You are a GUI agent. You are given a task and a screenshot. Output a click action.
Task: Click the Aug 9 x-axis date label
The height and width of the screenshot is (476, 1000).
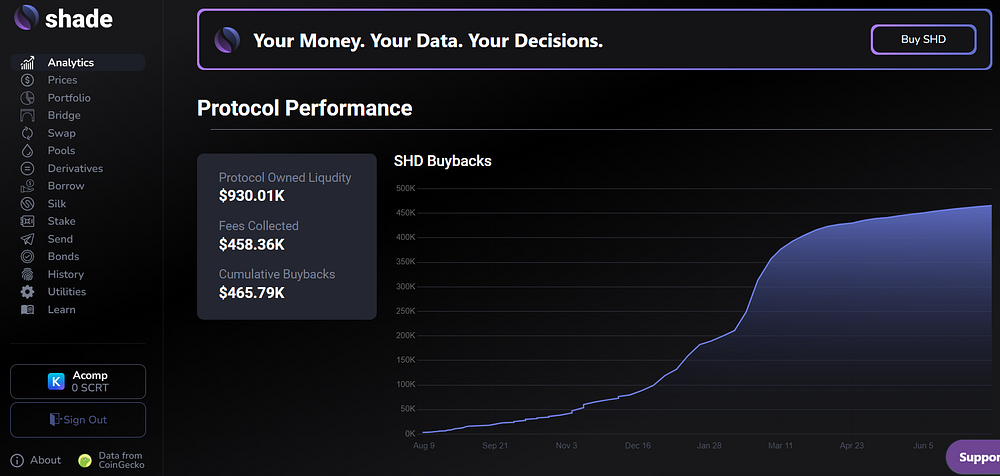pyautogui.click(x=423, y=446)
